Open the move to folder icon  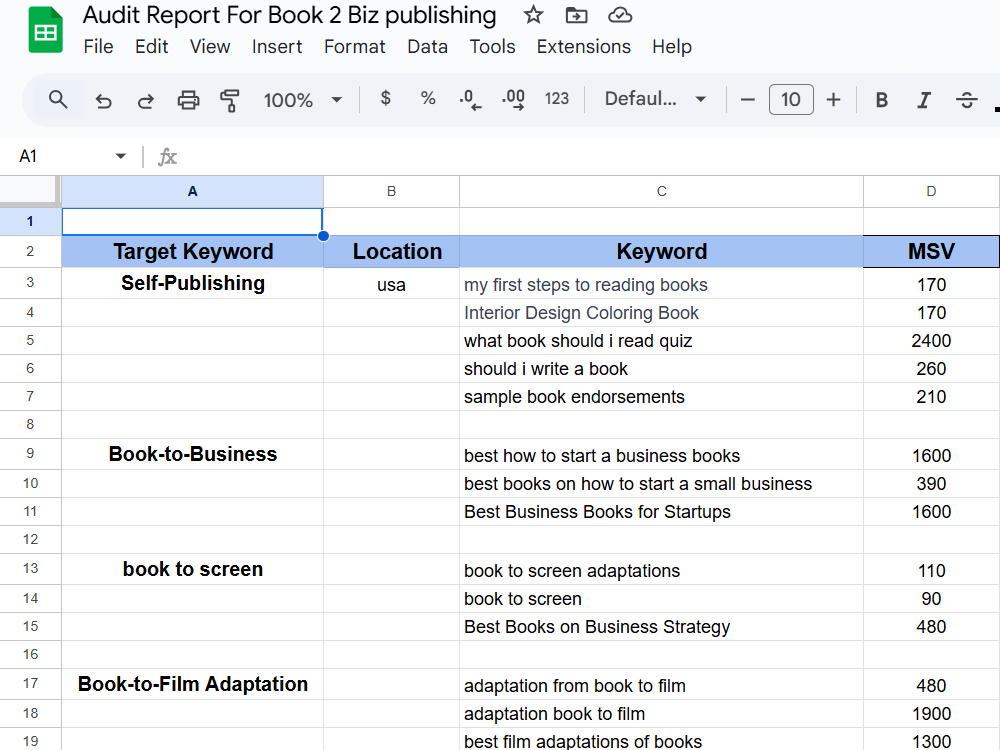pyautogui.click(x=577, y=15)
